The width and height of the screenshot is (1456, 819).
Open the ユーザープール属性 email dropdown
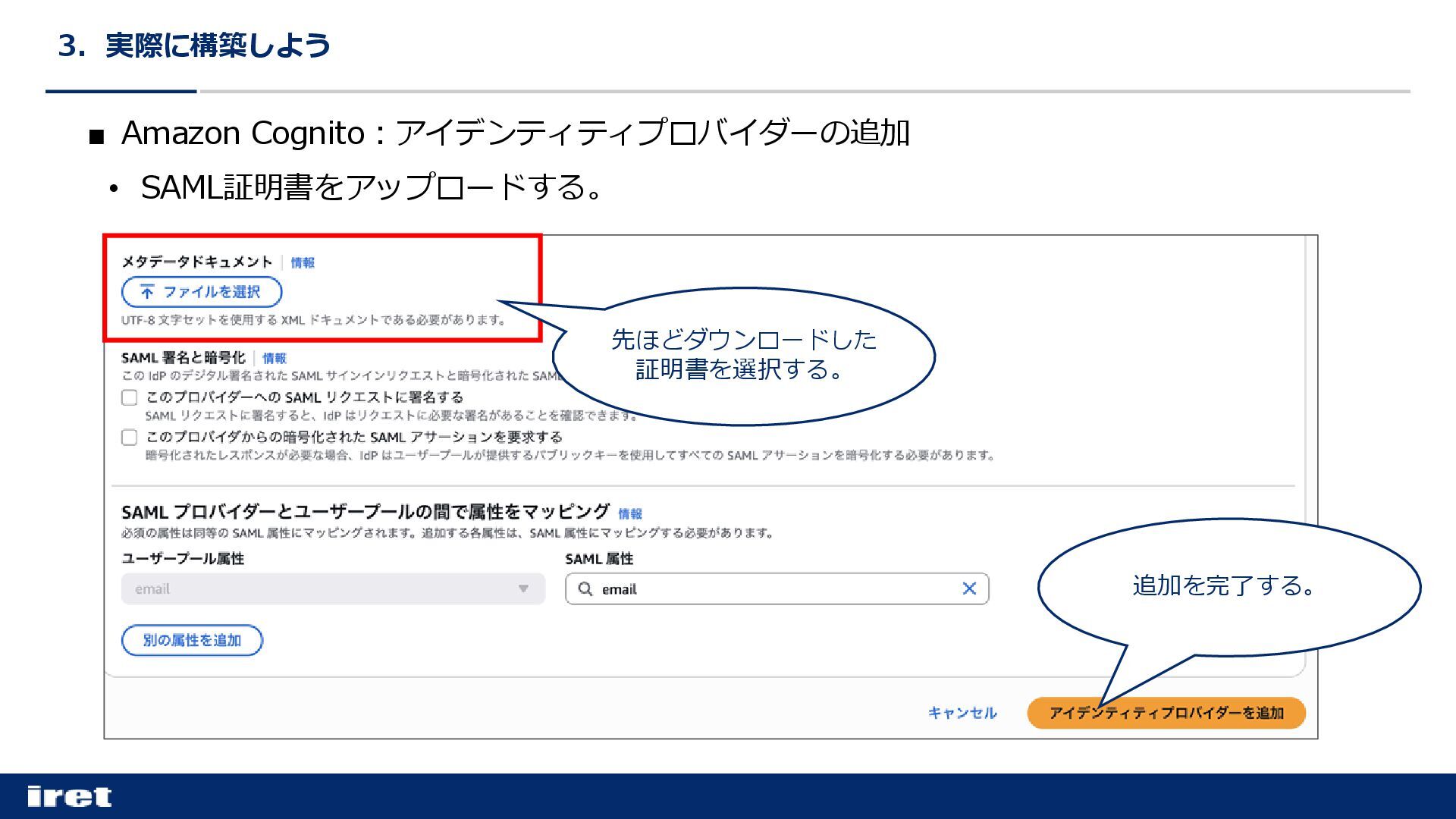332,589
